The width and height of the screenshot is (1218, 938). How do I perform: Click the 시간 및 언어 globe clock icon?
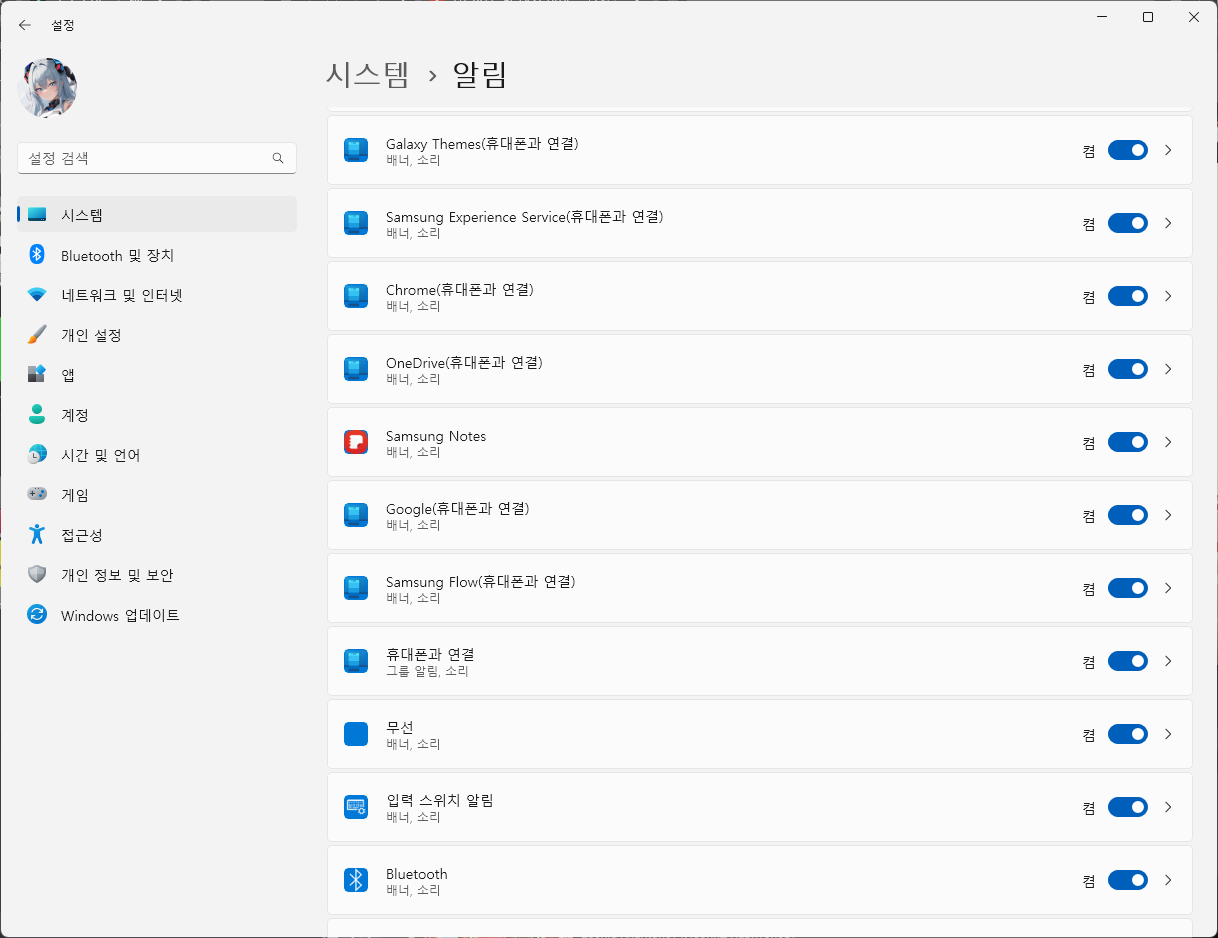37,454
